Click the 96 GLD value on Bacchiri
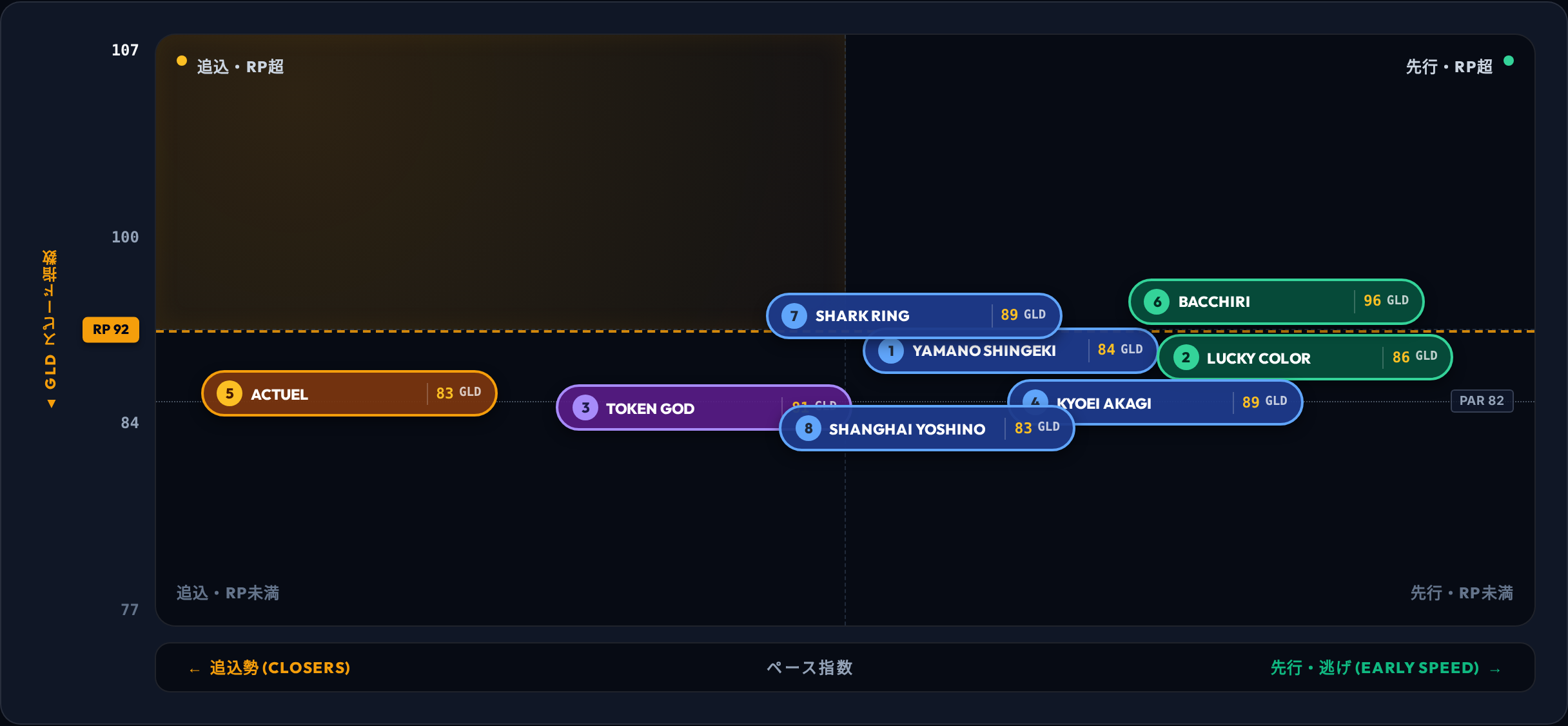1568x726 pixels. (x=1386, y=300)
